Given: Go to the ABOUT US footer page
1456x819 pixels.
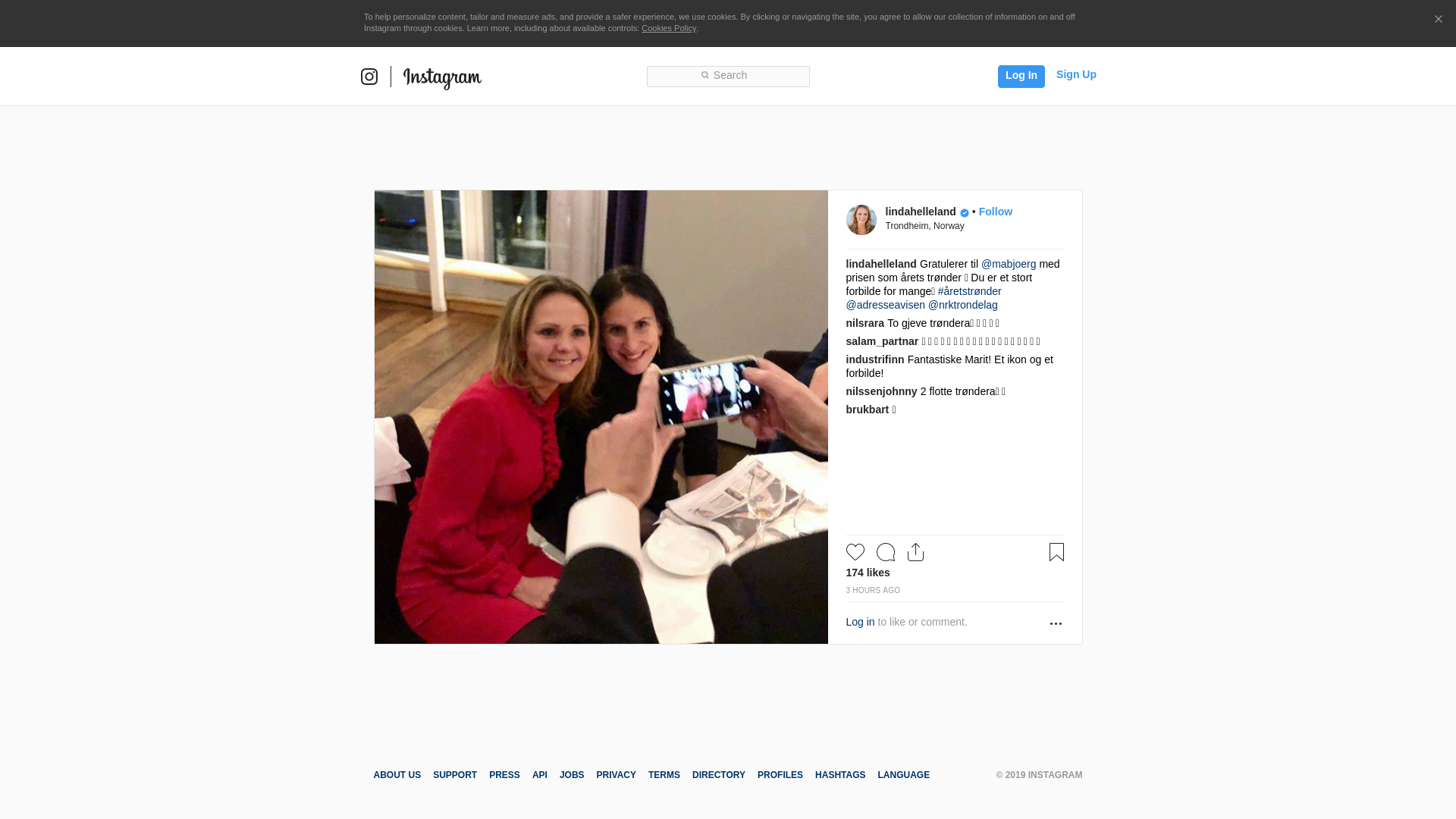Looking at the screenshot, I should pos(397,775).
